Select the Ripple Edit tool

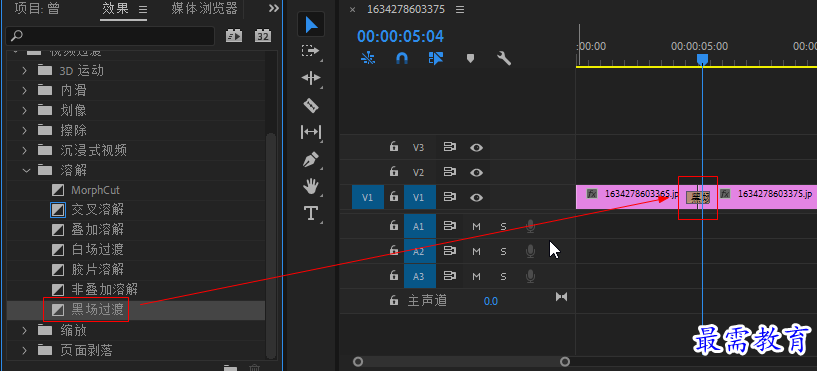[311, 78]
